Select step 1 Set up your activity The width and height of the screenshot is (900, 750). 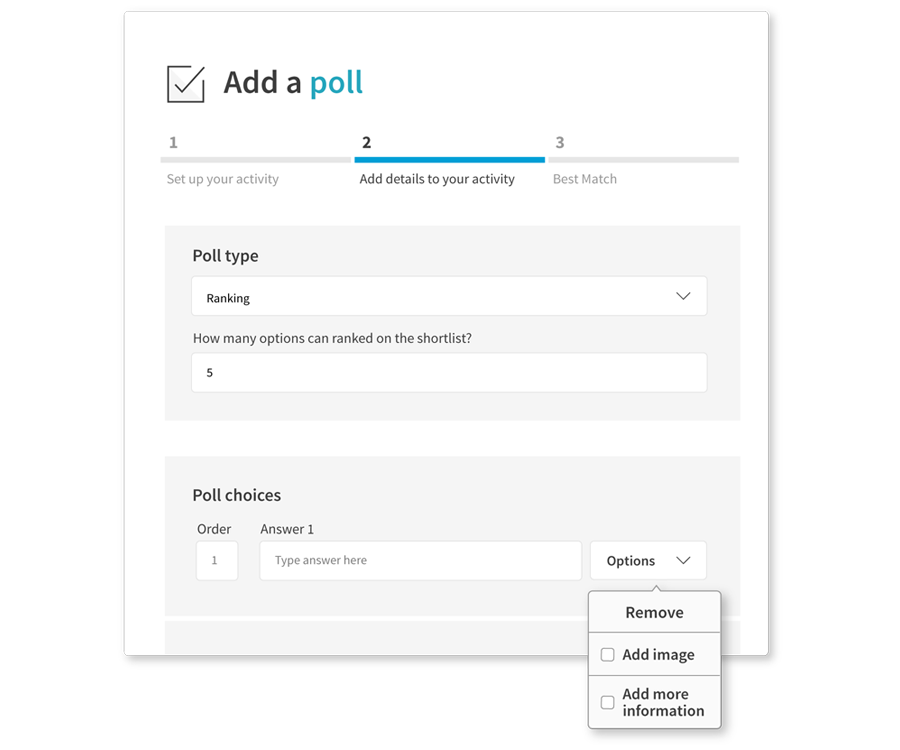click(x=222, y=178)
